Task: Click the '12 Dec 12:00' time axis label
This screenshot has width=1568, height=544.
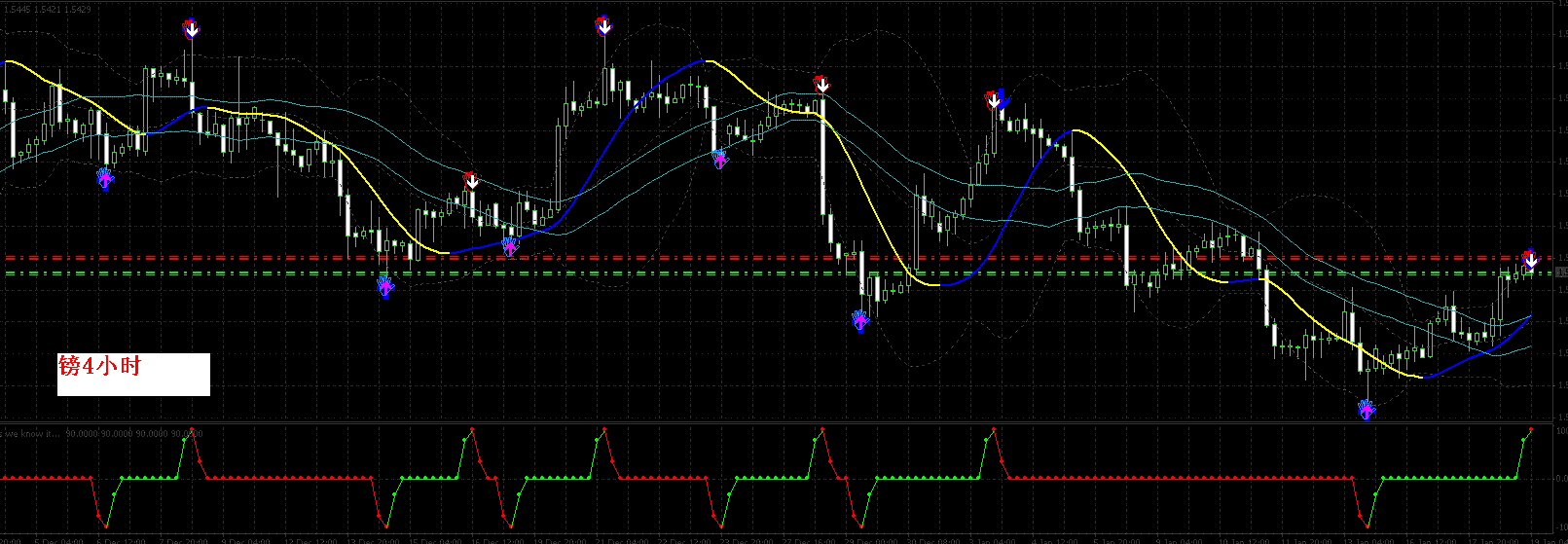Action: click(310, 541)
